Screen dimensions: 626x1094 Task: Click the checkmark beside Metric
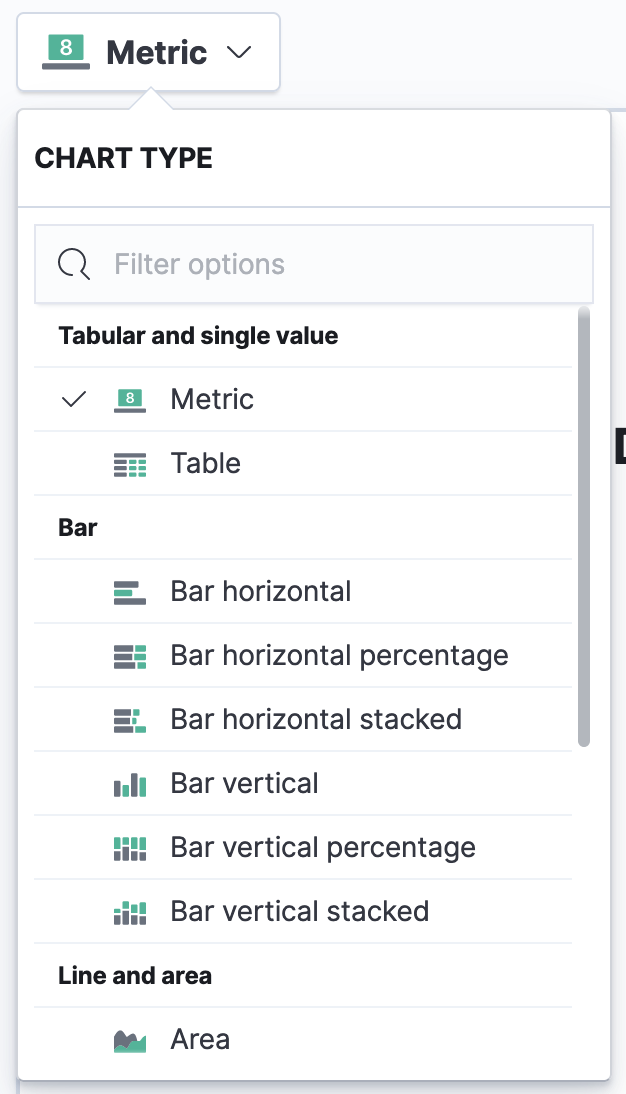point(74,399)
